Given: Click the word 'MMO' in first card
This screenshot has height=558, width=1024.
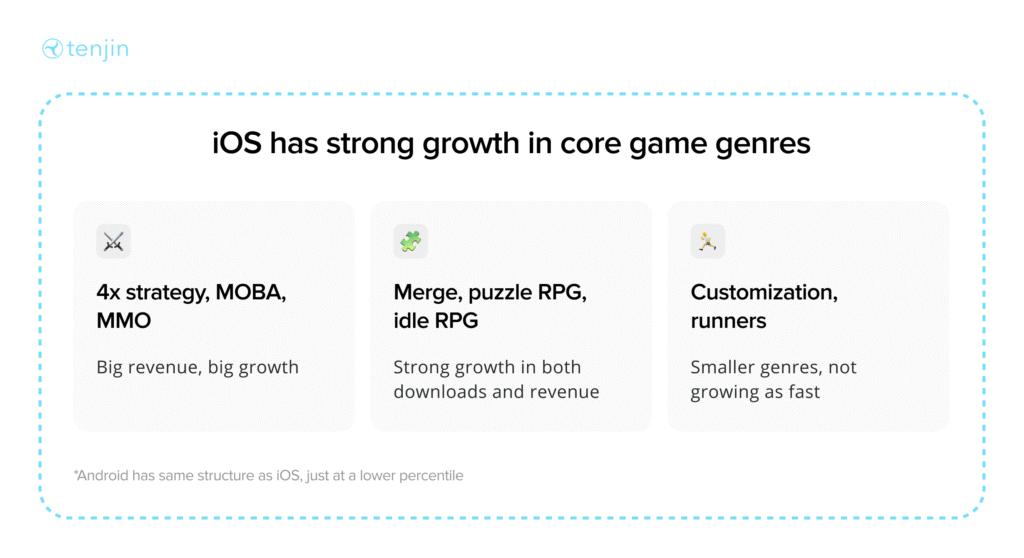Looking at the screenshot, I should pos(123,321).
